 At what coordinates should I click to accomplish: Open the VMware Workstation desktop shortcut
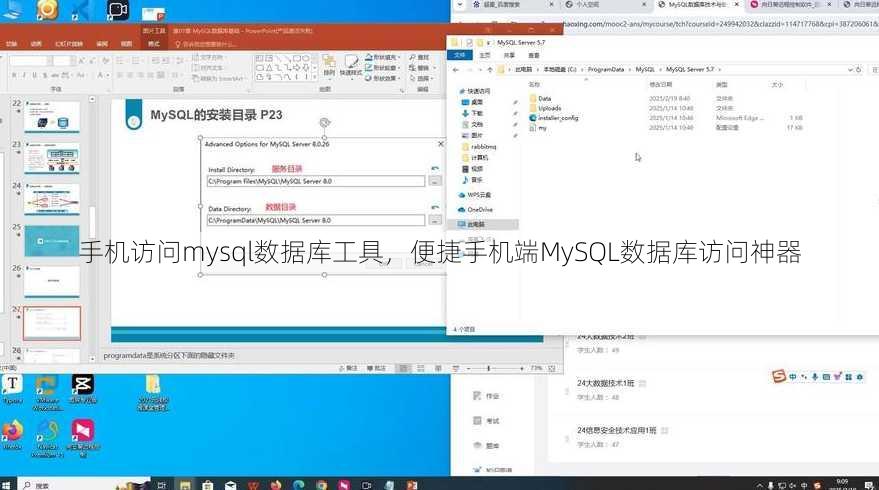(47, 392)
